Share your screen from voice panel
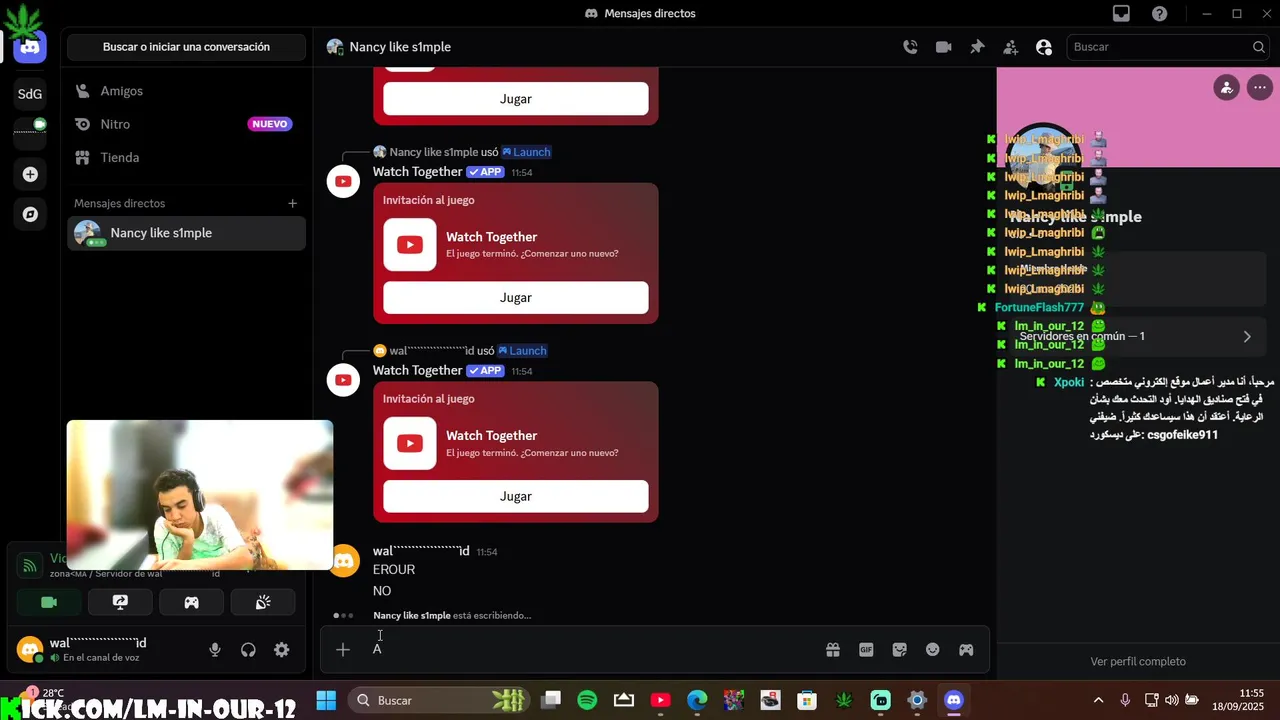The image size is (1280, 720). [120, 602]
